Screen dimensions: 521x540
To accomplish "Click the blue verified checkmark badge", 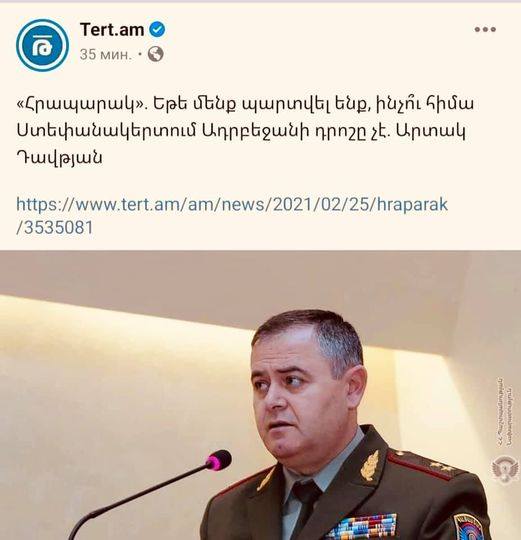I will click(x=157, y=30).
